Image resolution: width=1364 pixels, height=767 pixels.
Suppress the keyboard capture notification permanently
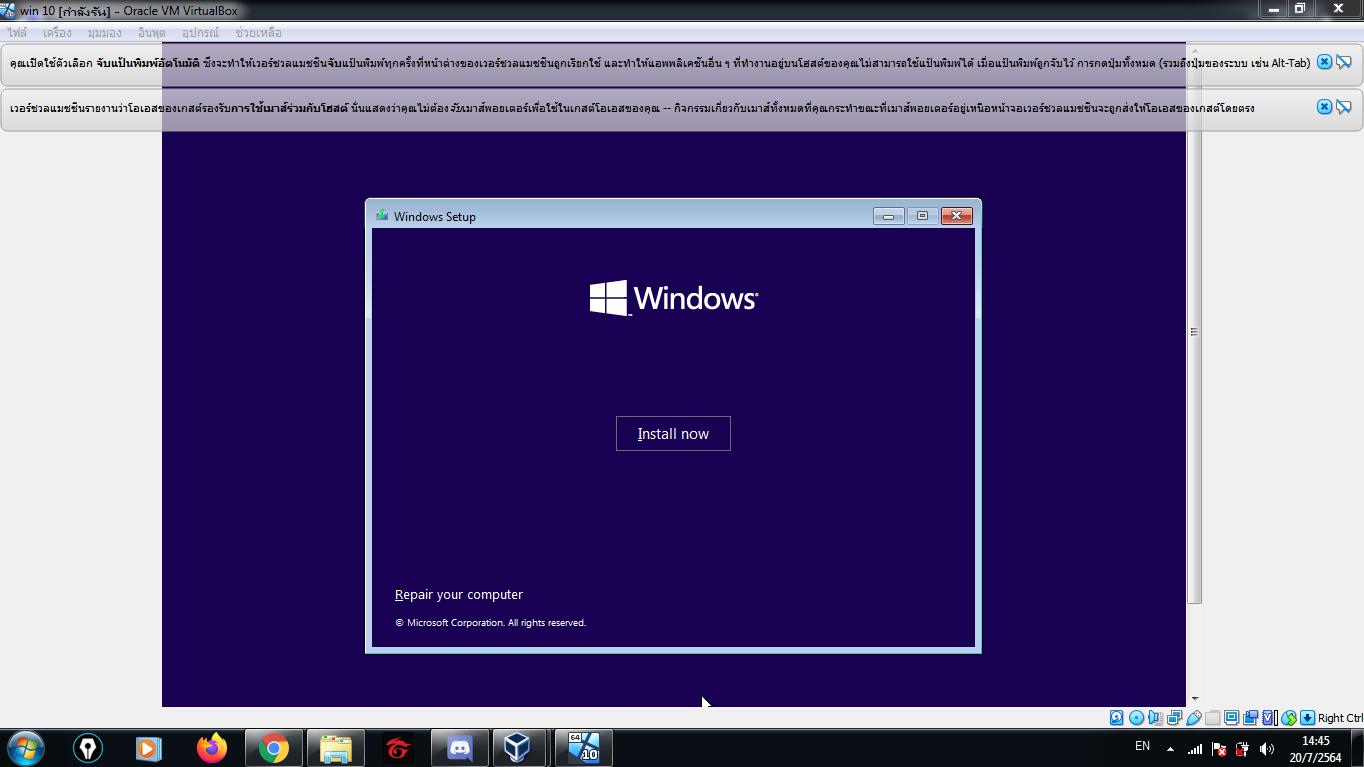pos(1344,62)
